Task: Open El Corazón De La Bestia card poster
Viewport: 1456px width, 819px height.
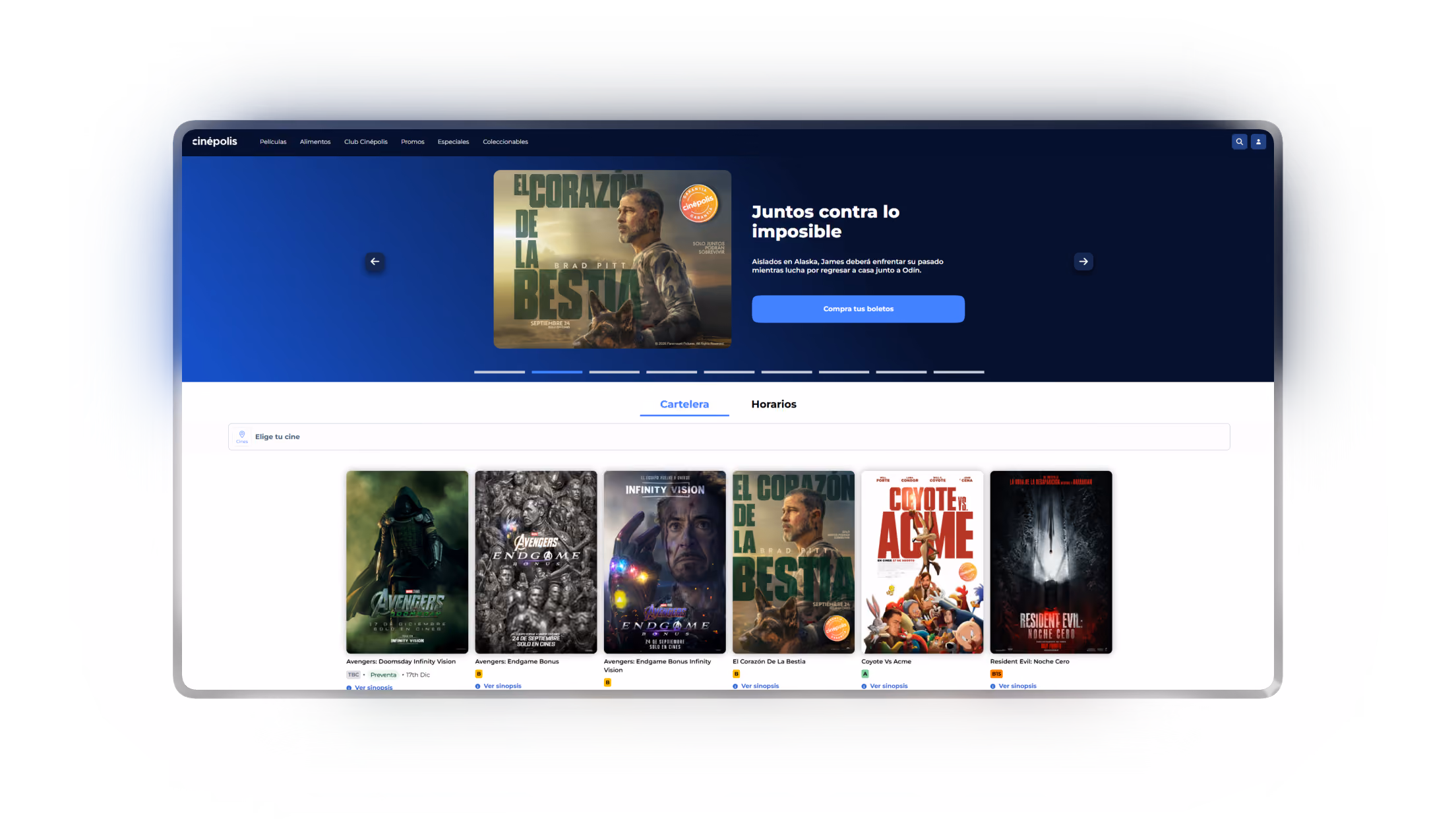Action: click(793, 562)
